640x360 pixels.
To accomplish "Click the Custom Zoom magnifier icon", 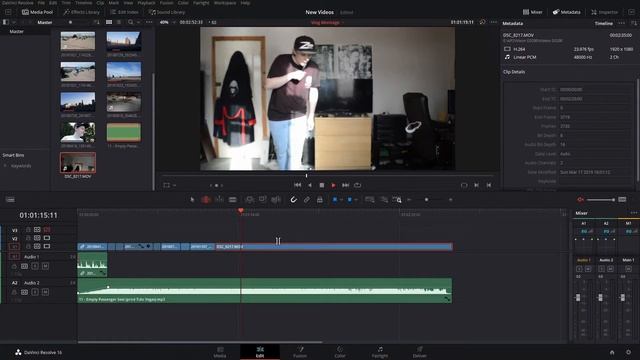I will [397, 200].
